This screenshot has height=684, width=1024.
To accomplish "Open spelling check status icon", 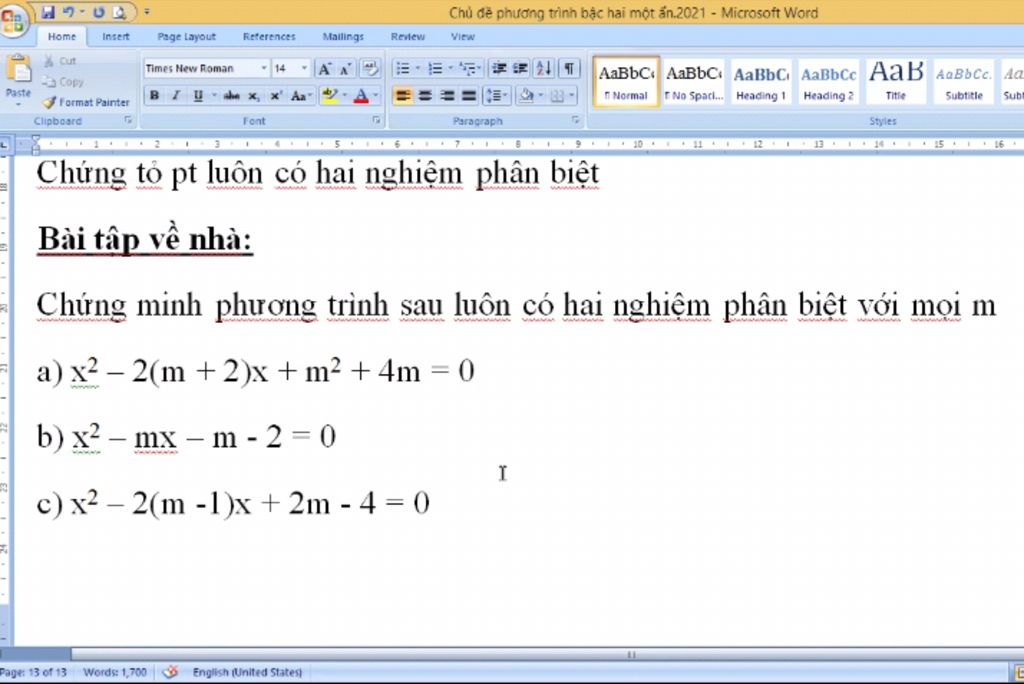I will pyautogui.click(x=170, y=672).
